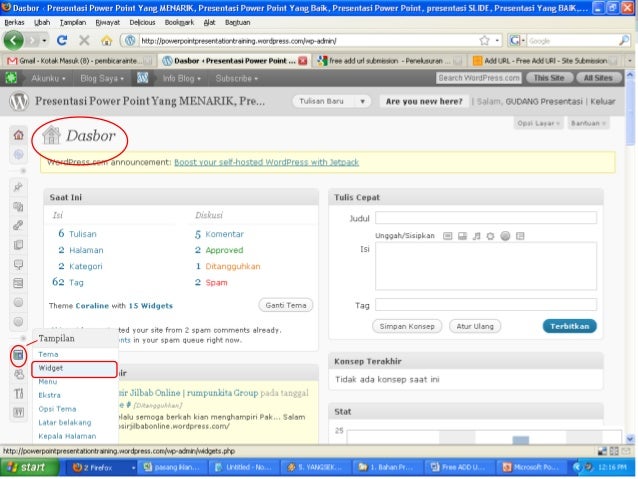Open the Settings sidebar icon

tap(18, 412)
